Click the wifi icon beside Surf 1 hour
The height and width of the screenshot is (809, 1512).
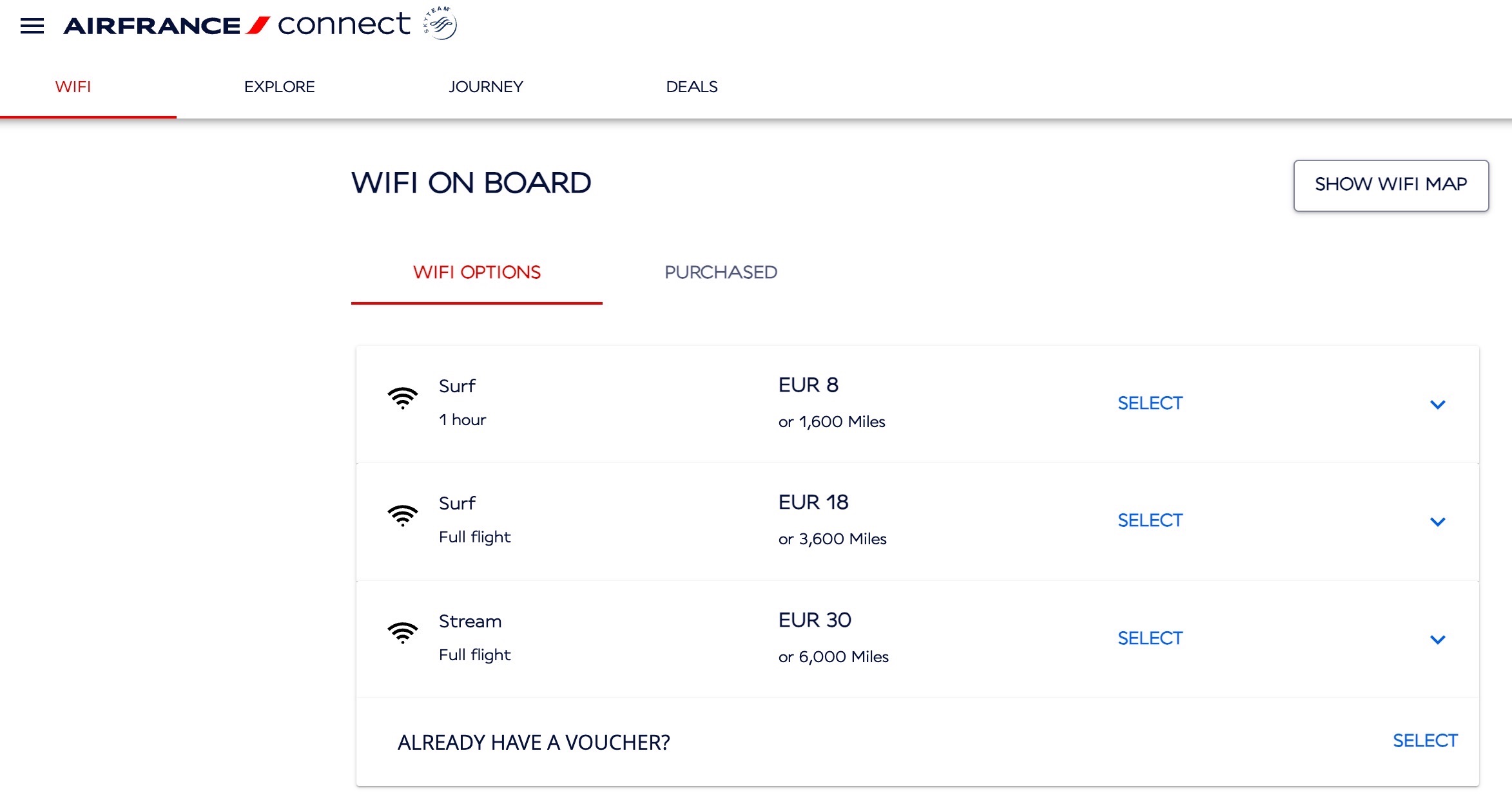403,398
